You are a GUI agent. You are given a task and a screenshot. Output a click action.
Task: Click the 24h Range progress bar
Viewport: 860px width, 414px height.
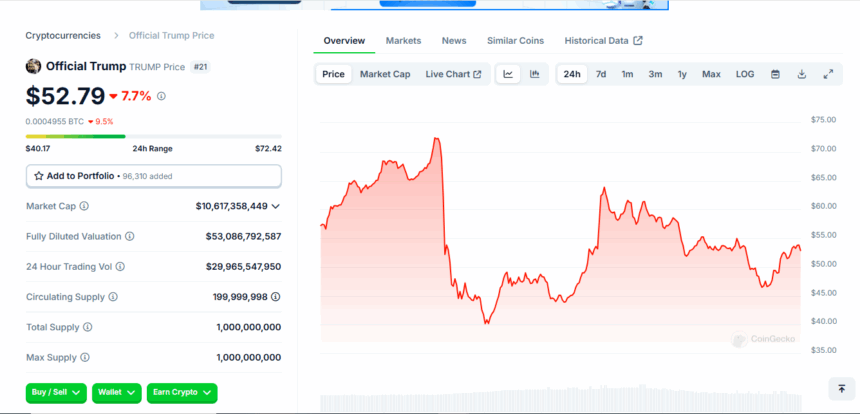point(154,136)
